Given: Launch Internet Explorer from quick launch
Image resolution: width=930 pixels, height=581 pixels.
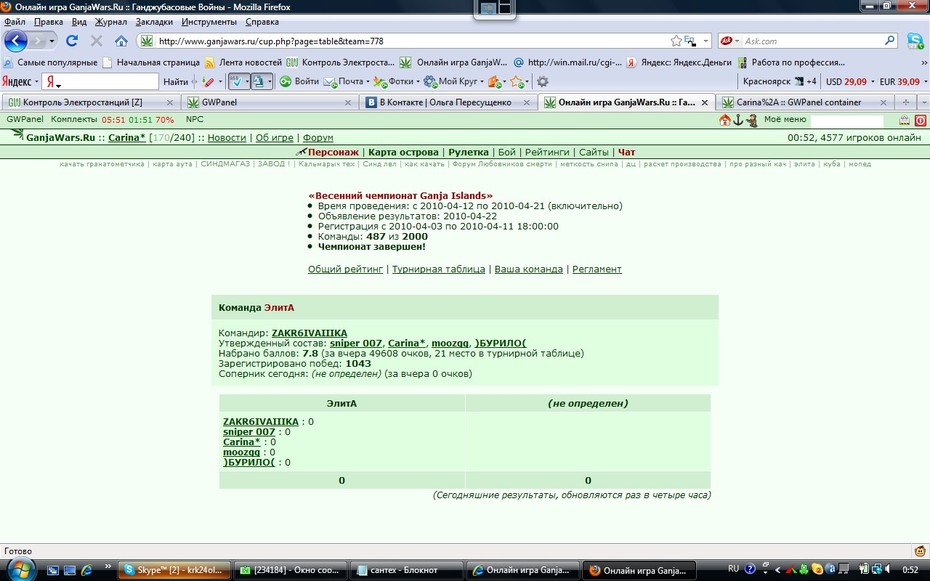Looking at the screenshot, I should click(x=87, y=570).
